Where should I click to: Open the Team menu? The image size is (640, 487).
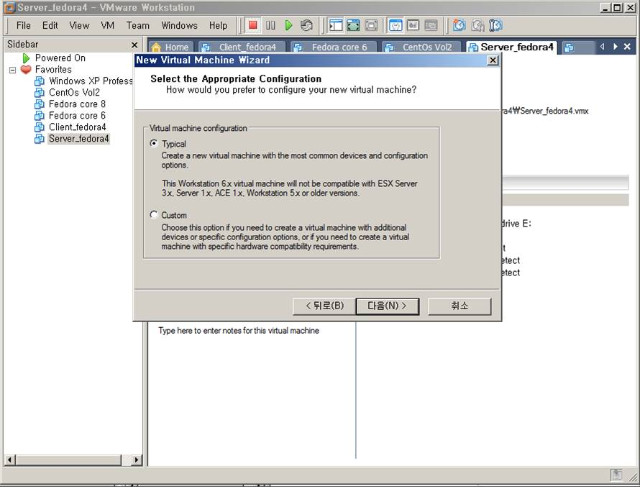point(138,25)
